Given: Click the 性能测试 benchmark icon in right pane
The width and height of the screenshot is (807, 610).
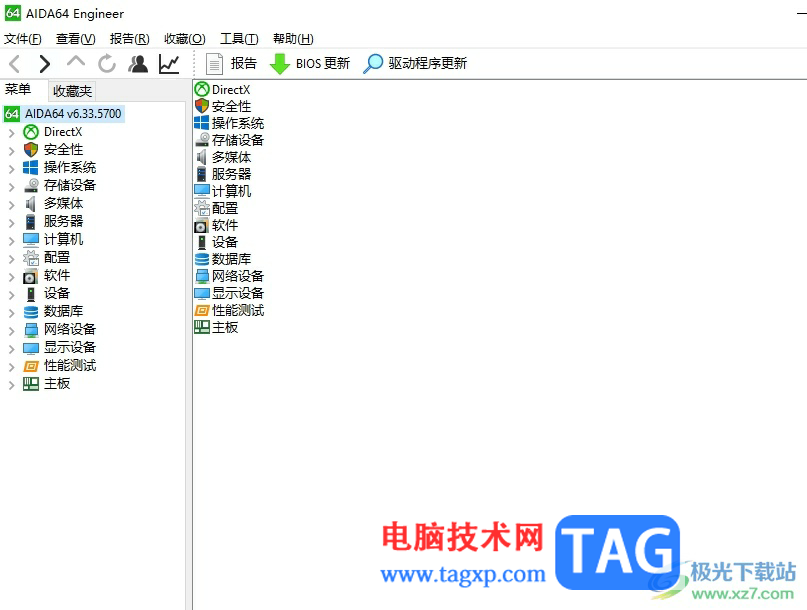Looking at the screenshot, I should [202, 310].
